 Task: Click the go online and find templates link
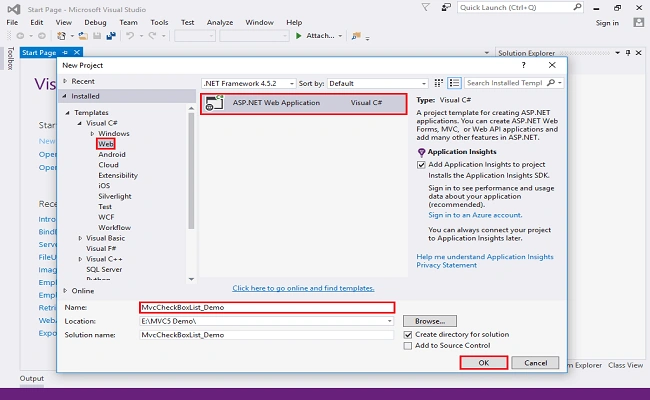303,288
